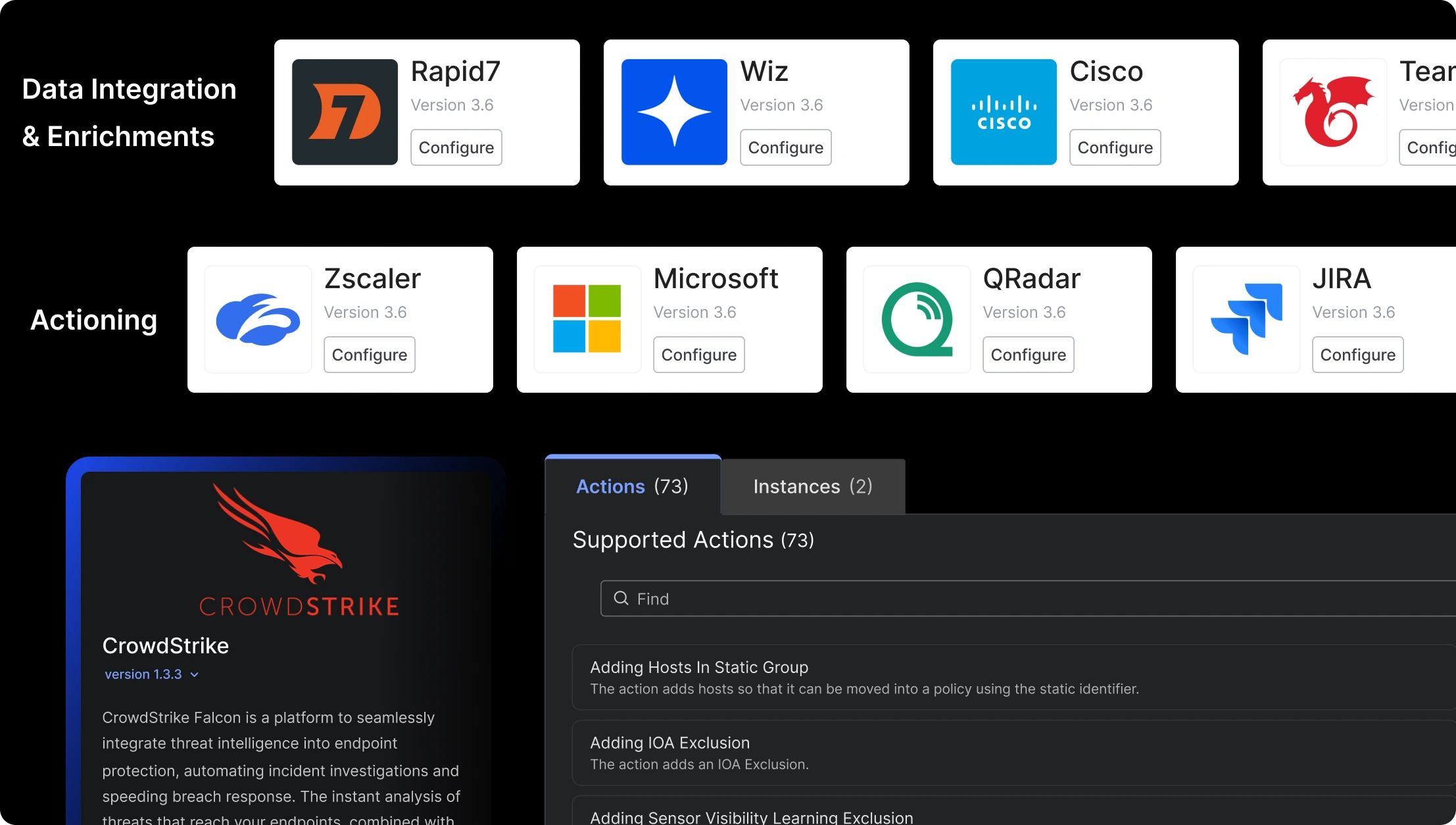Click the Rapid7 logo icon
The height and width of the screenshot is (825, 1456).
pyautogui.click(x=345, y=112)
